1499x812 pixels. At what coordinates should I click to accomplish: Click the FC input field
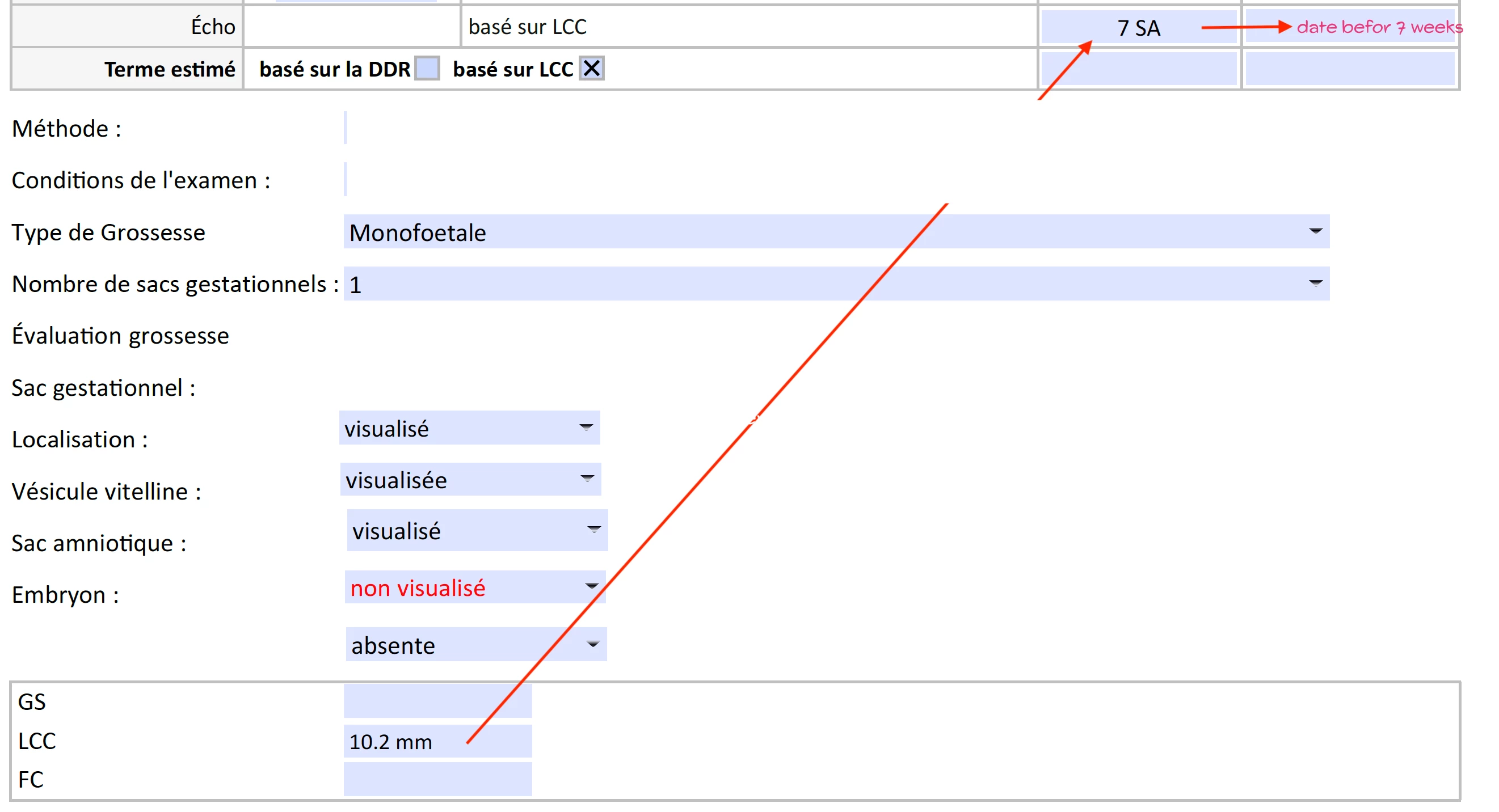point(437,779)
